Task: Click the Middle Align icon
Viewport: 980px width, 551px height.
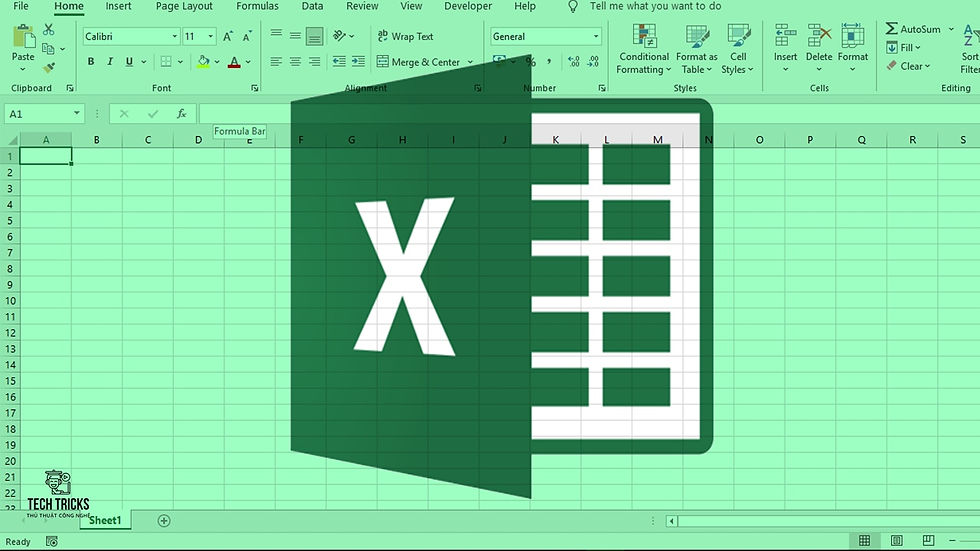Action: tap(295, 36)
